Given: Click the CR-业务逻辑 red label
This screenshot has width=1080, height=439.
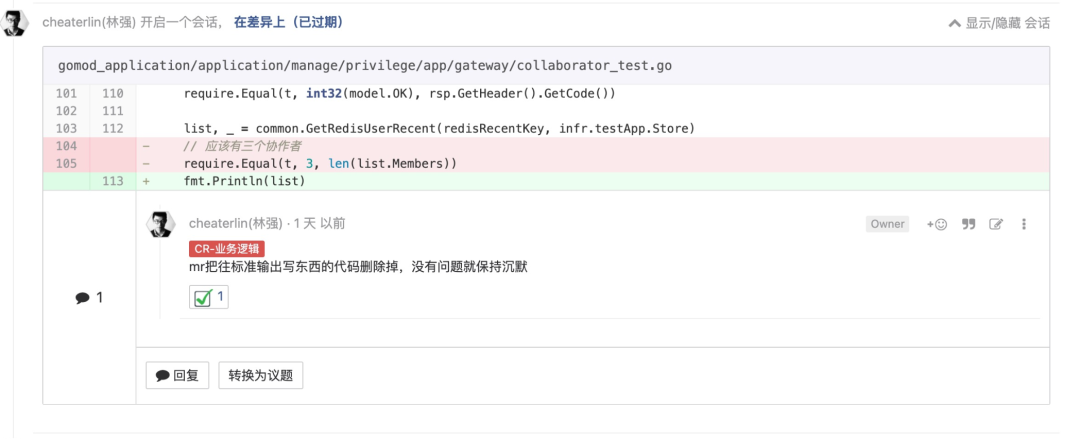Looking at the screenshot, I should coord(227,248).
